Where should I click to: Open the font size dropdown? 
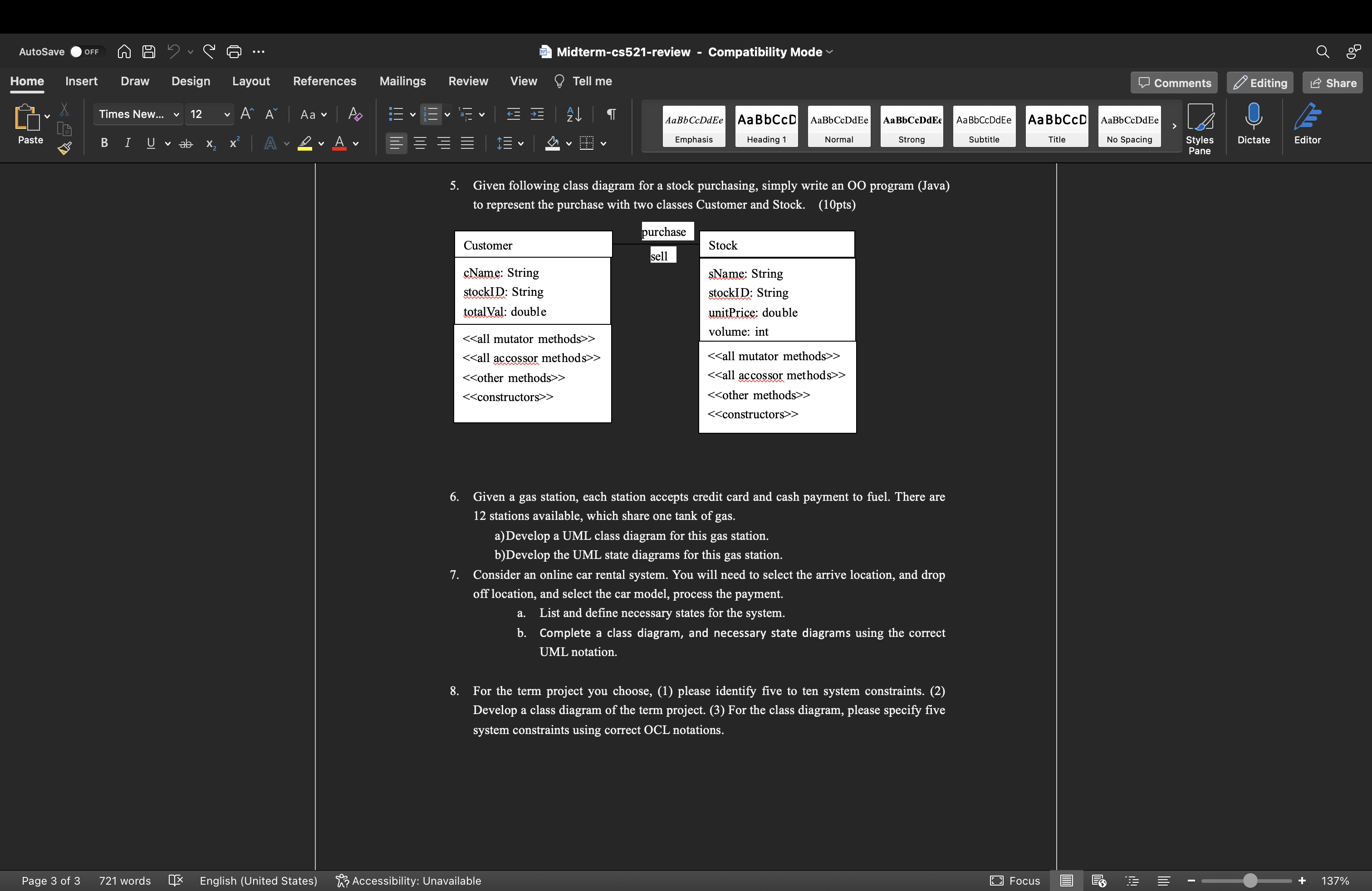[x=227, y=114]
